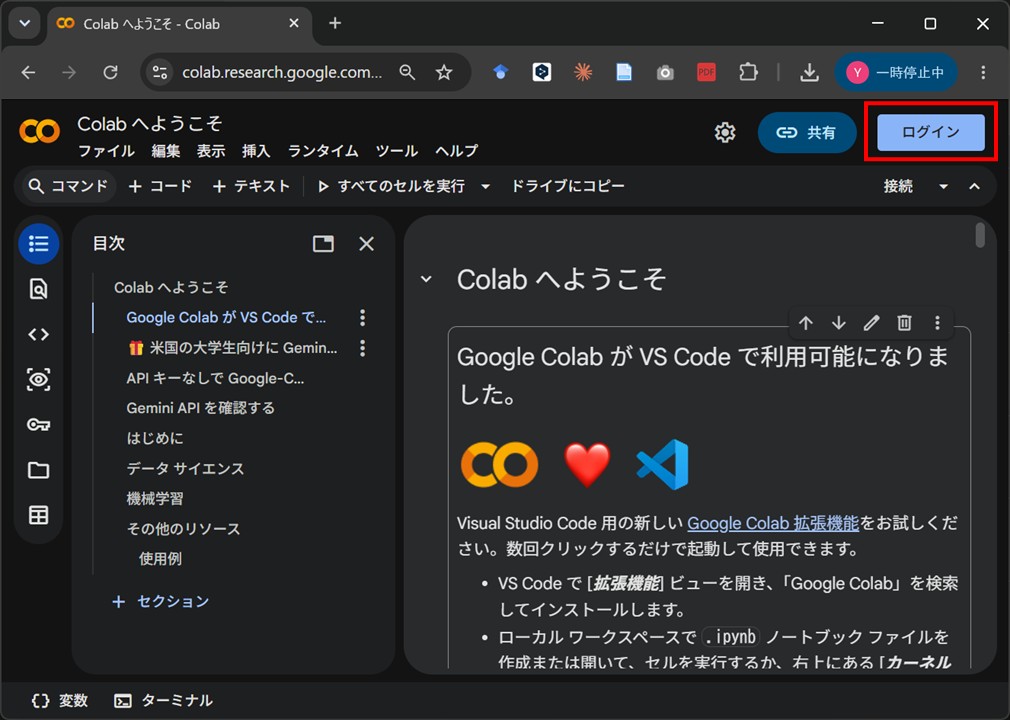This screenshot has height=720, width=1010.
Task: Close the table of contents panel
Action: [x=367, y=243]
